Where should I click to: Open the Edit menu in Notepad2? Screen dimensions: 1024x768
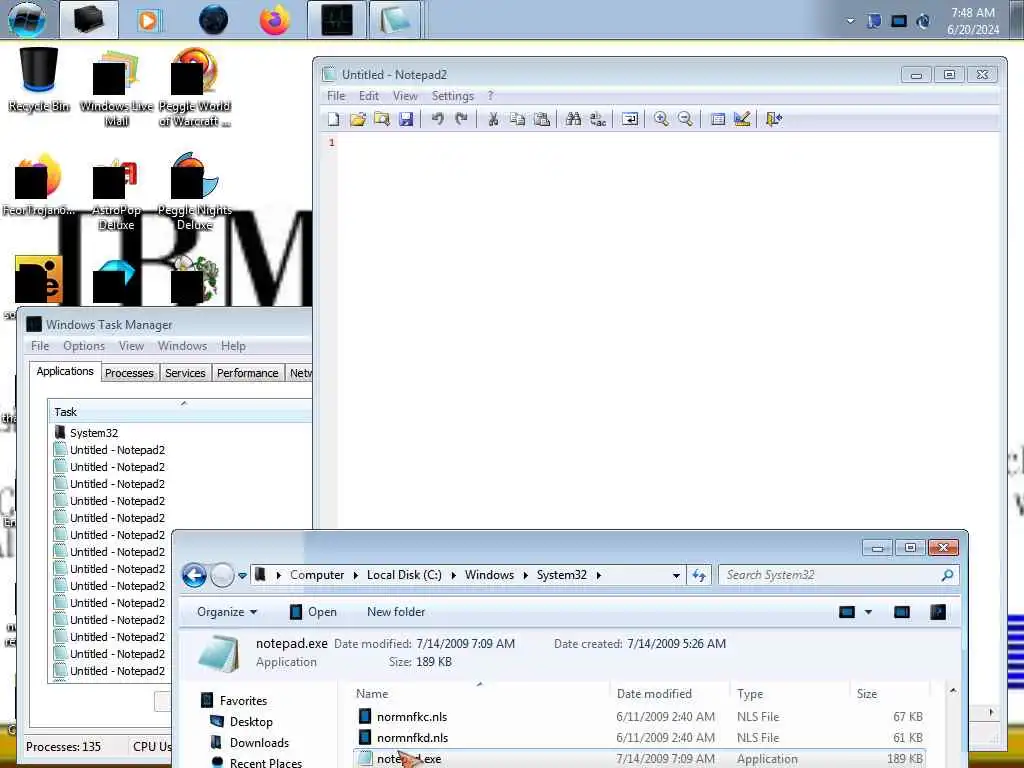(369, 96)
